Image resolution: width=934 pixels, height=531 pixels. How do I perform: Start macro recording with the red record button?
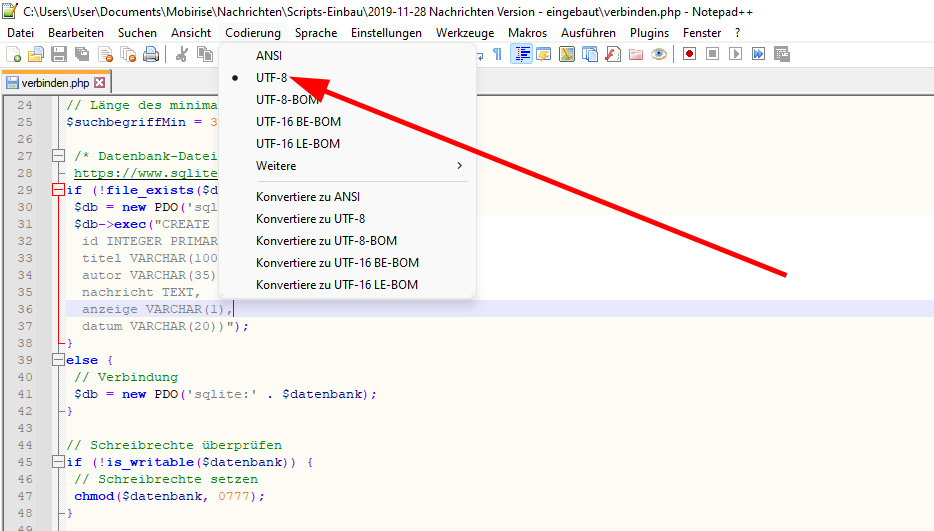coord(689,54)
